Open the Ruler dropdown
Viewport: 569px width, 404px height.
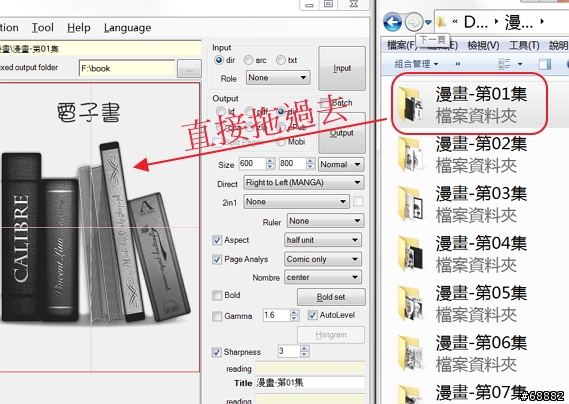coord(325,221)
